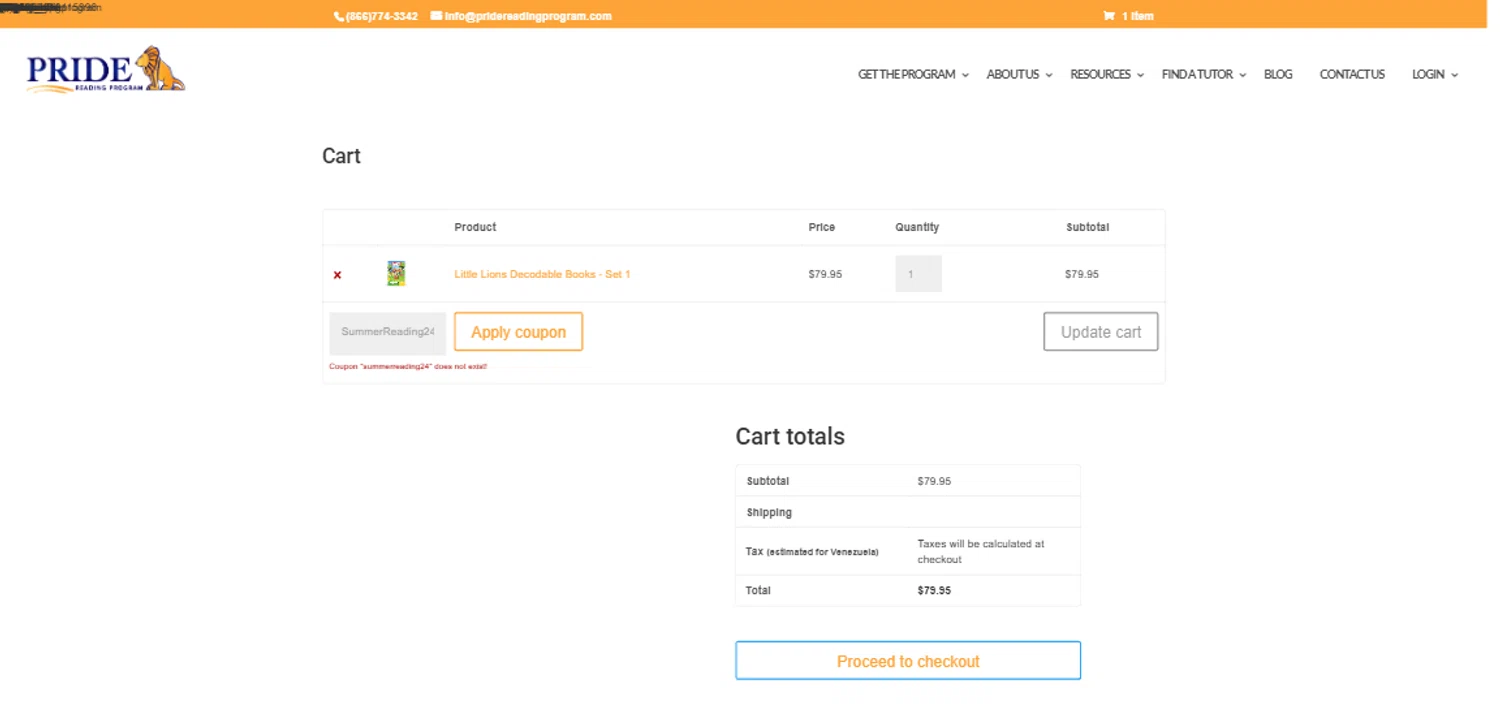Click the Tax estimated for Venezuela label
1500x717 pixels.
(x=812, y=552)
